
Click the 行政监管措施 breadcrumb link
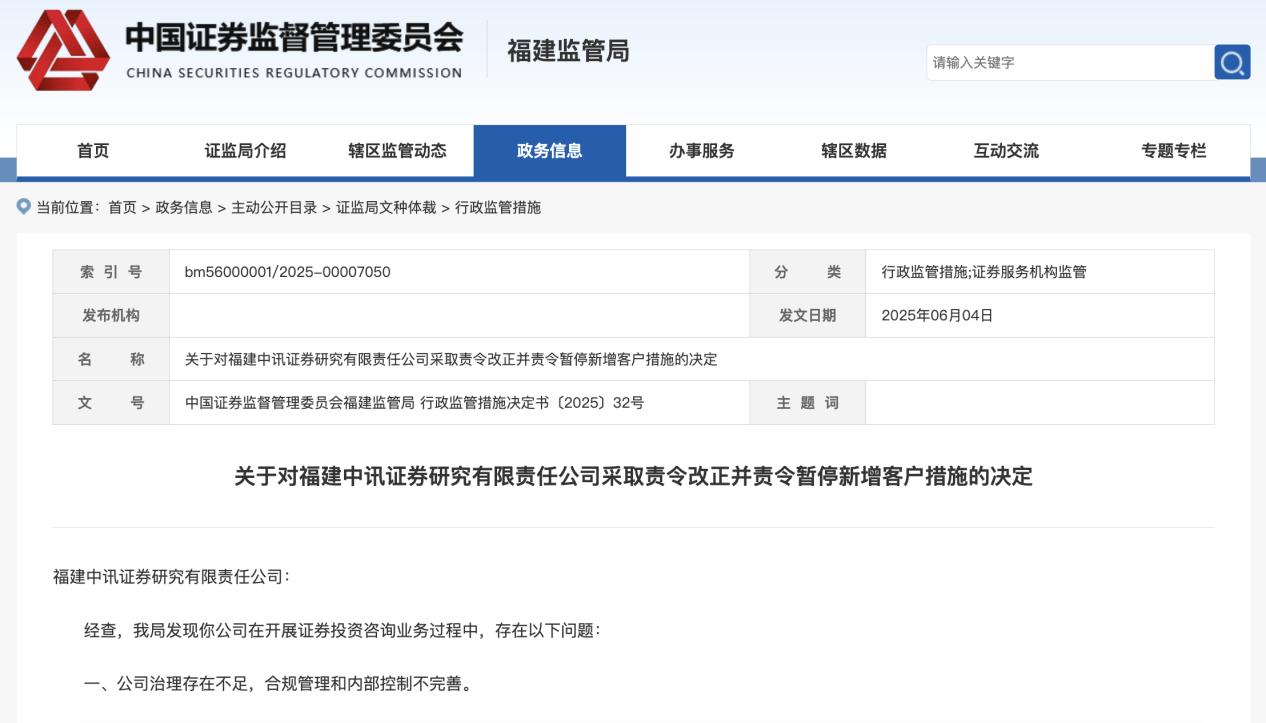(x=498, y=207)
